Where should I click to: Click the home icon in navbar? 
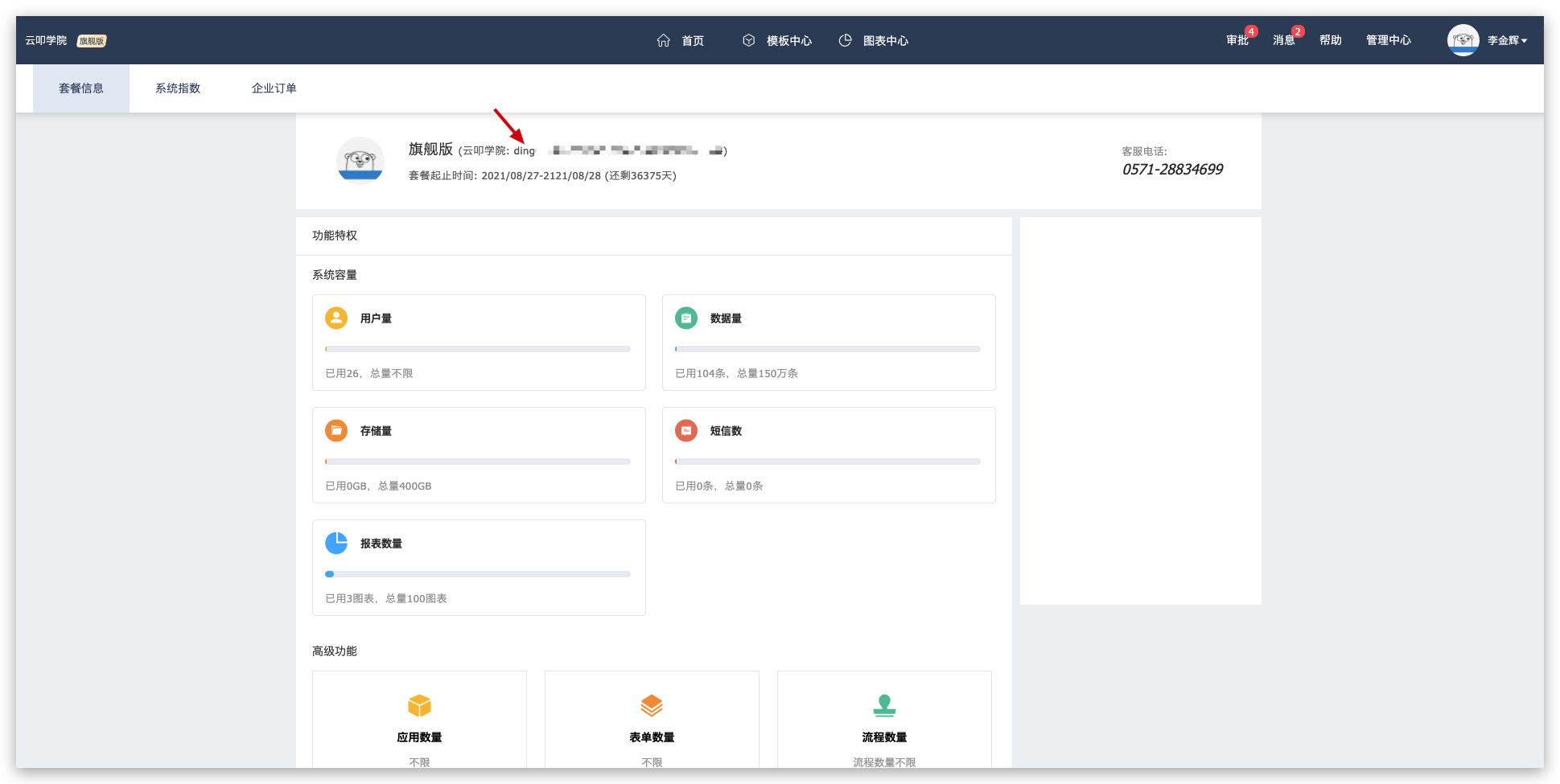tap(663, 40)
